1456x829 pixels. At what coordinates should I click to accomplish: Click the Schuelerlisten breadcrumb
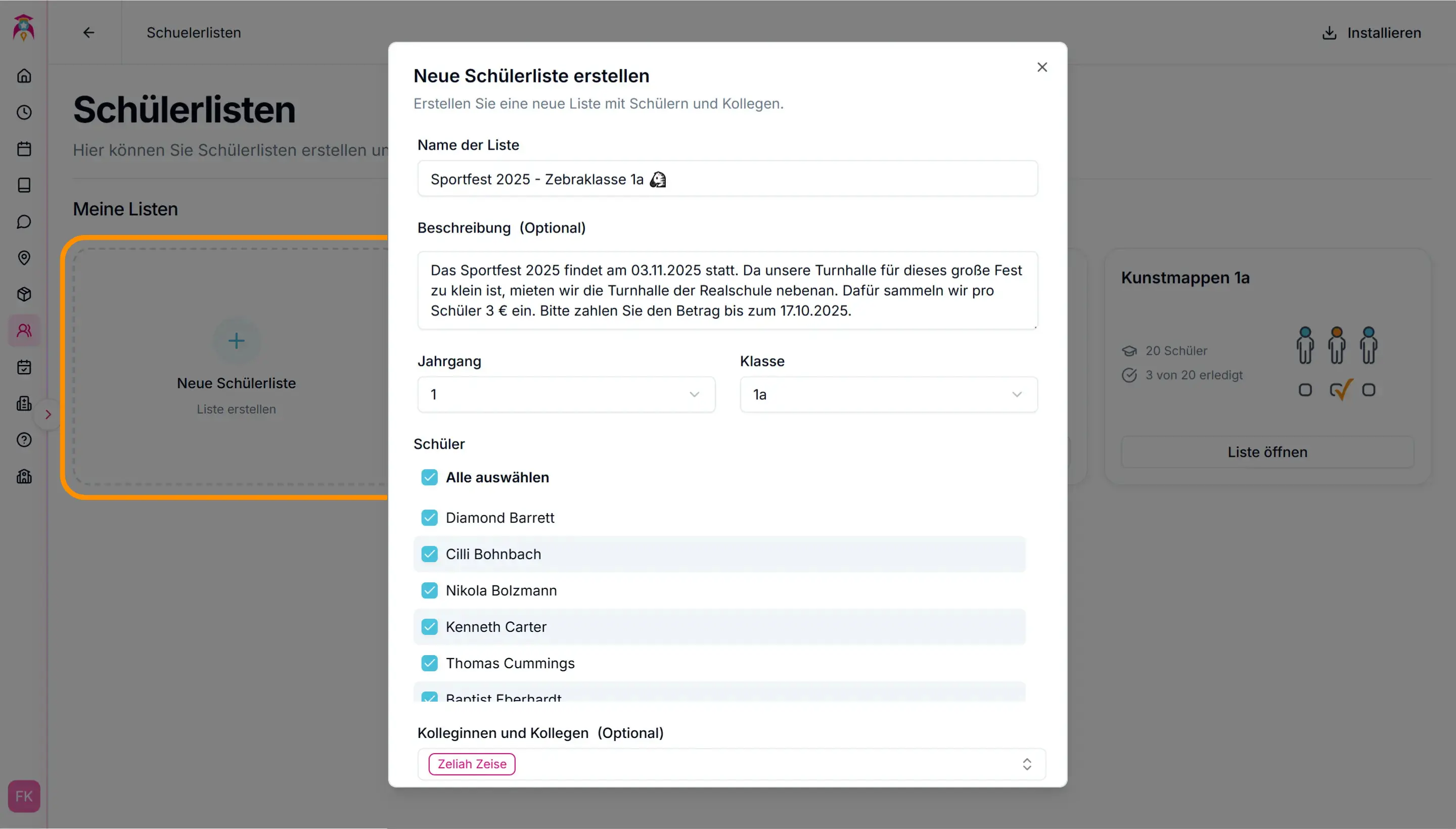pos(194,32)
